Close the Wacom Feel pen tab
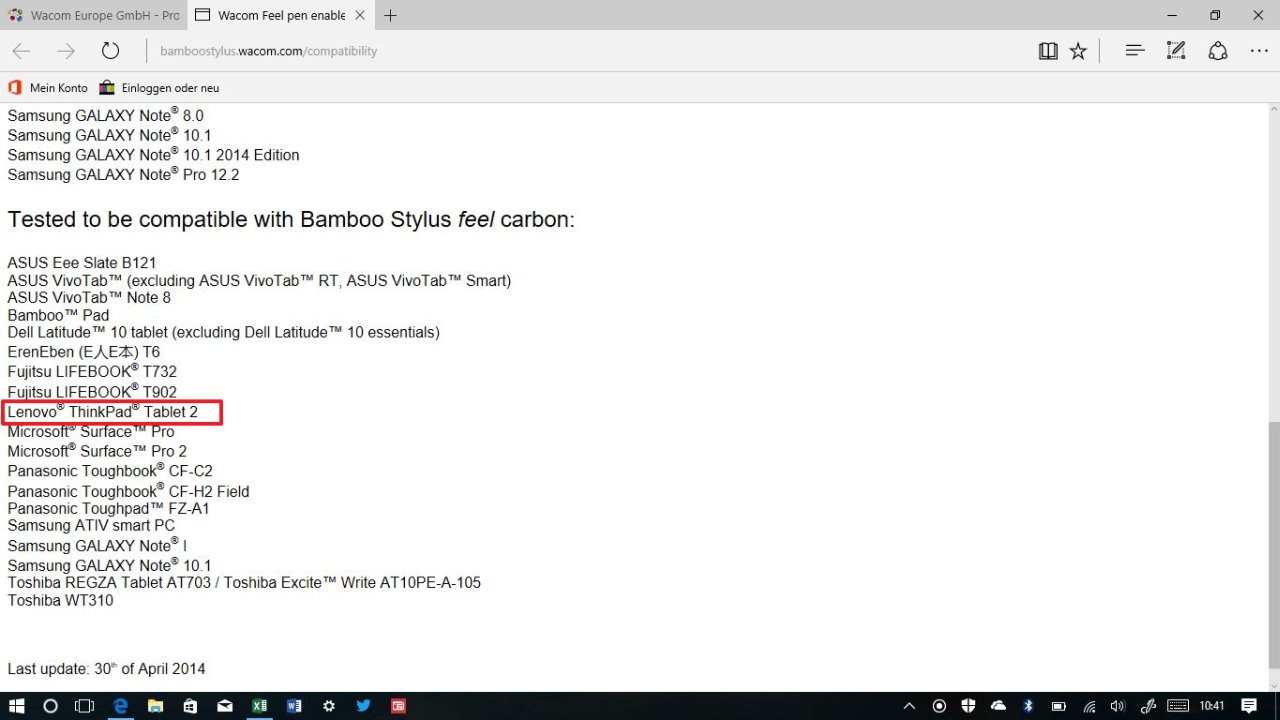The width and height of the screenshot is (1280, 720). (360, 16)
